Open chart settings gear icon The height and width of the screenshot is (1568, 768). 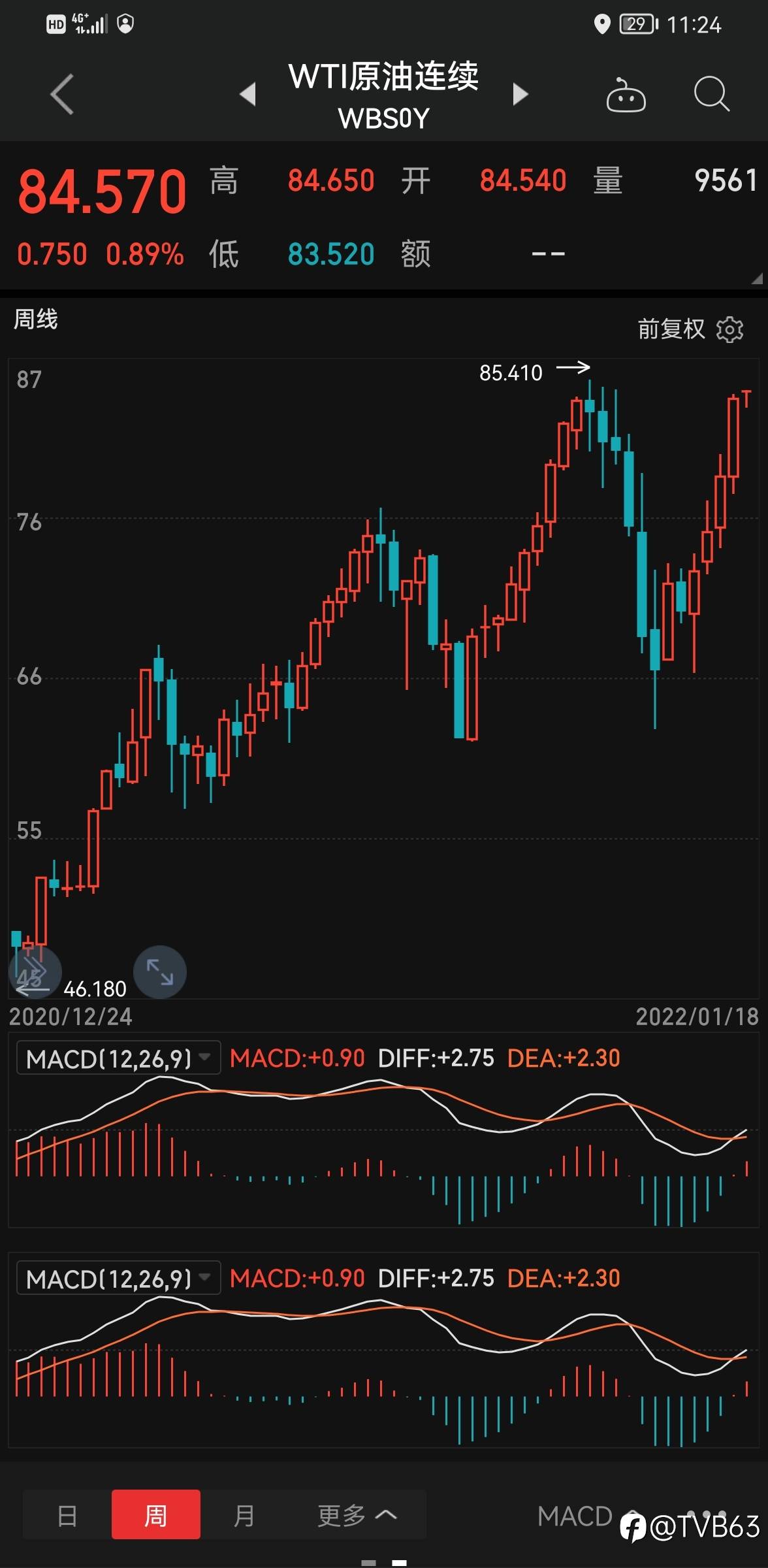pos(729,329)
